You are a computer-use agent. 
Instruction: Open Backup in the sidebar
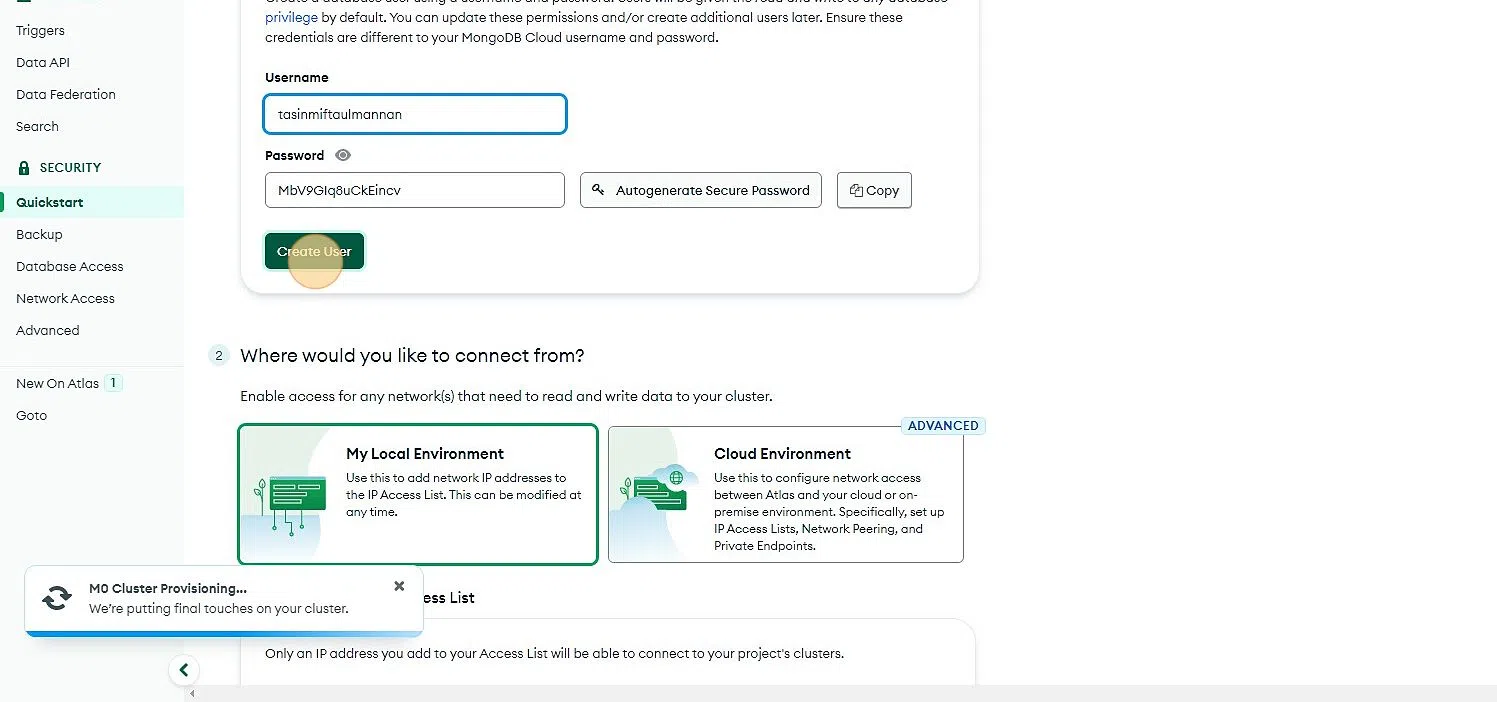39,234
